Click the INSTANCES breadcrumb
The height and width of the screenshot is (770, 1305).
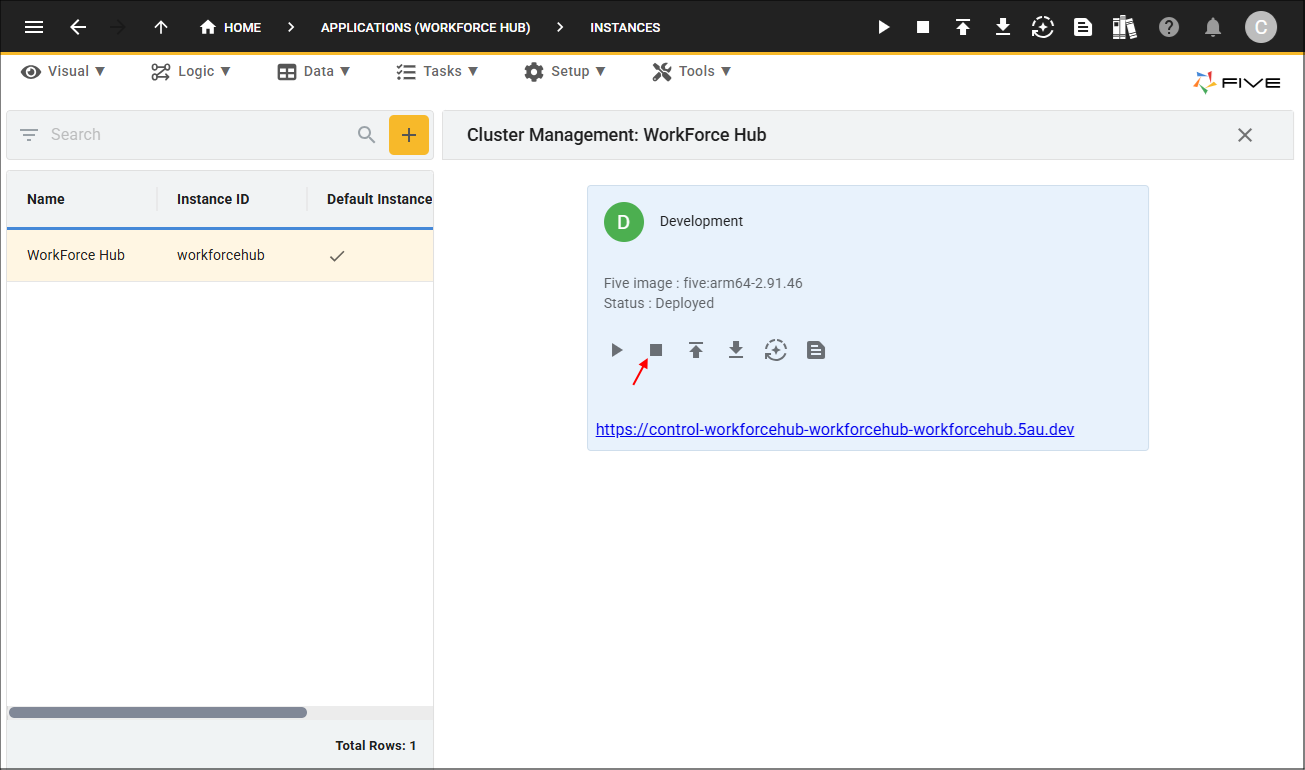(625, 28)
